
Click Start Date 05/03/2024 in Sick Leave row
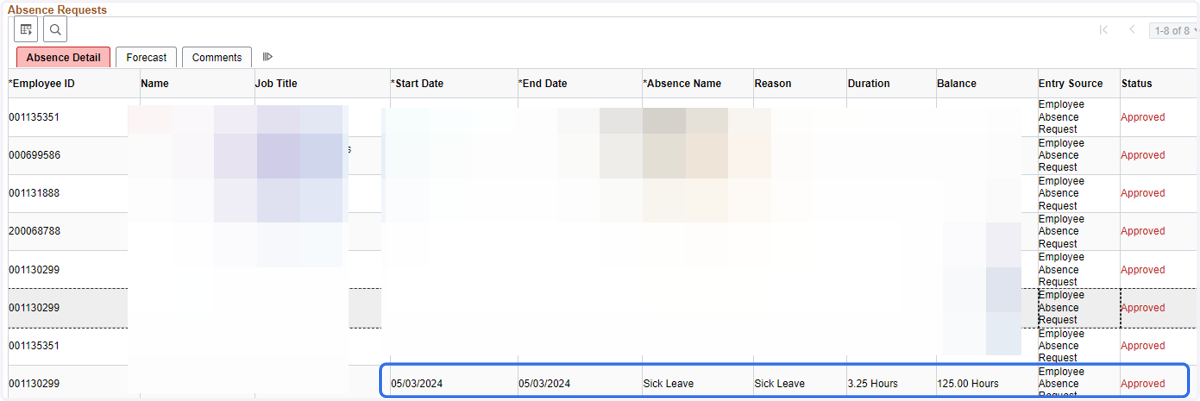coord(417,383)
